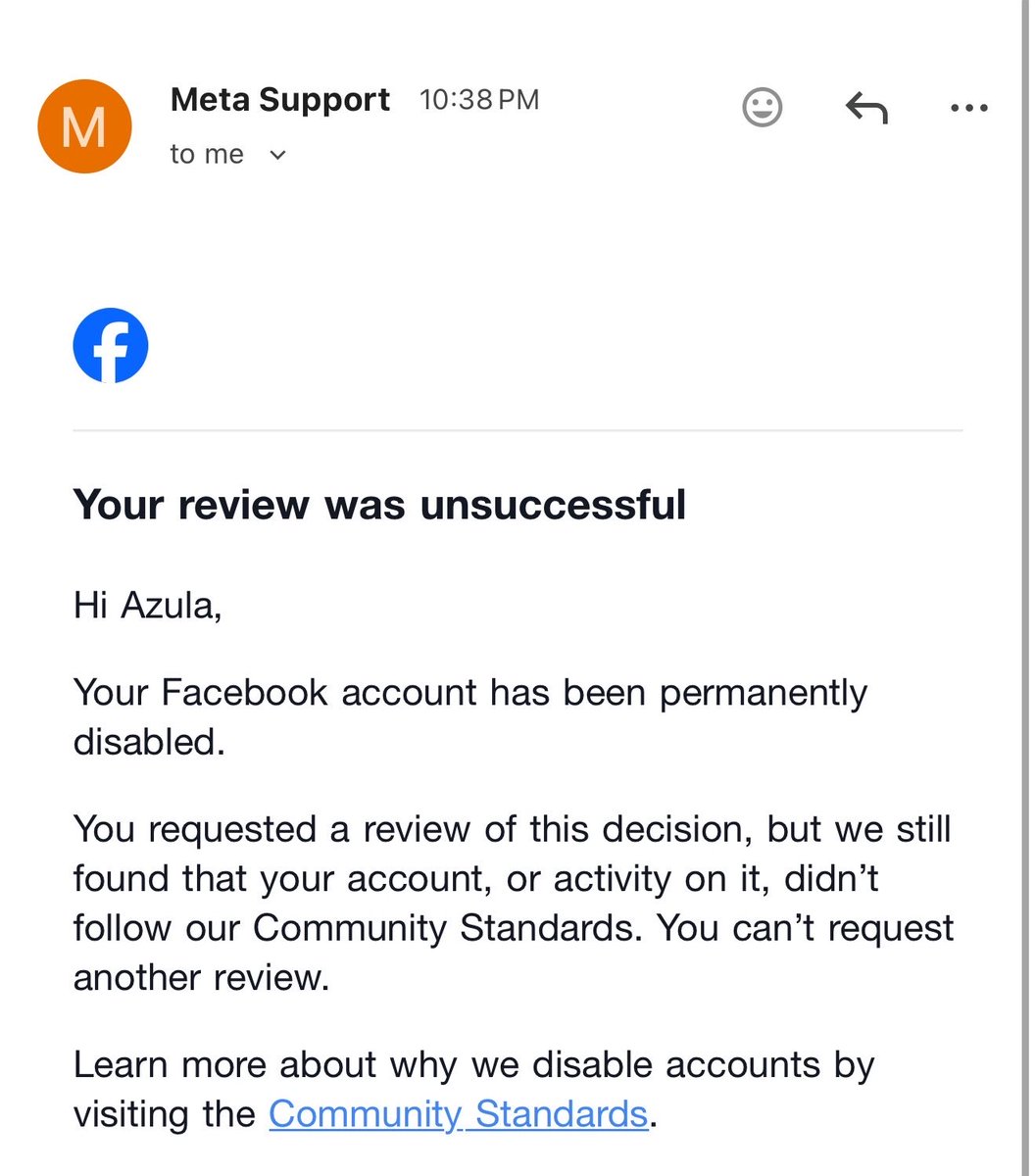Open the three-dot more options menu
The image size is (1036, 1176).
(968, 108)
